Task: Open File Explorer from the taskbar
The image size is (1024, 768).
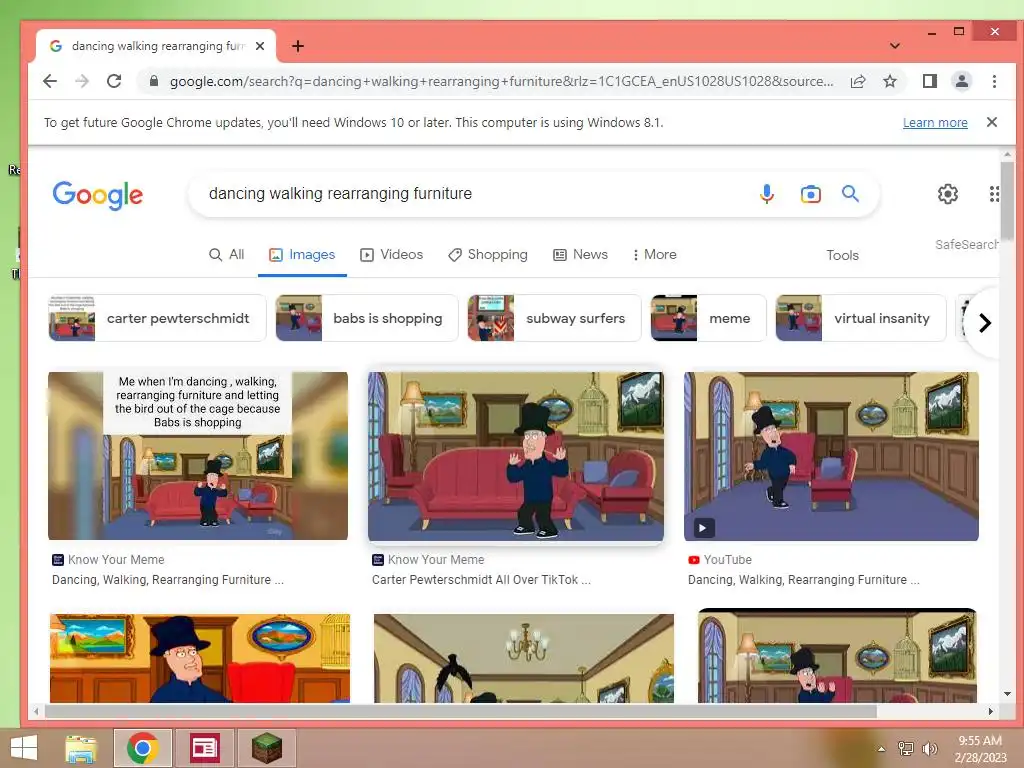Action: tap(81, 748)
